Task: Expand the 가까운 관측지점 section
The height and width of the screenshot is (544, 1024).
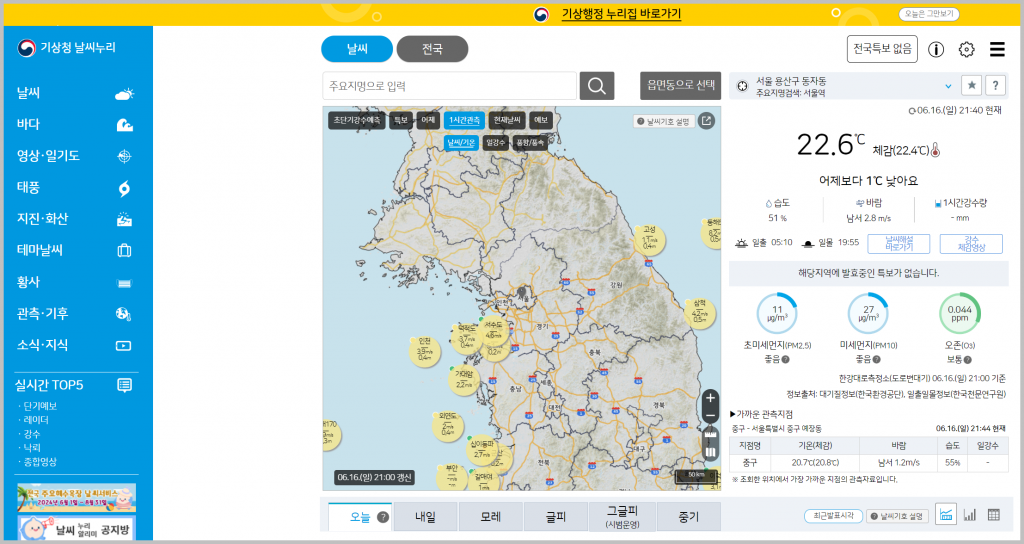Action: [761, 414]
